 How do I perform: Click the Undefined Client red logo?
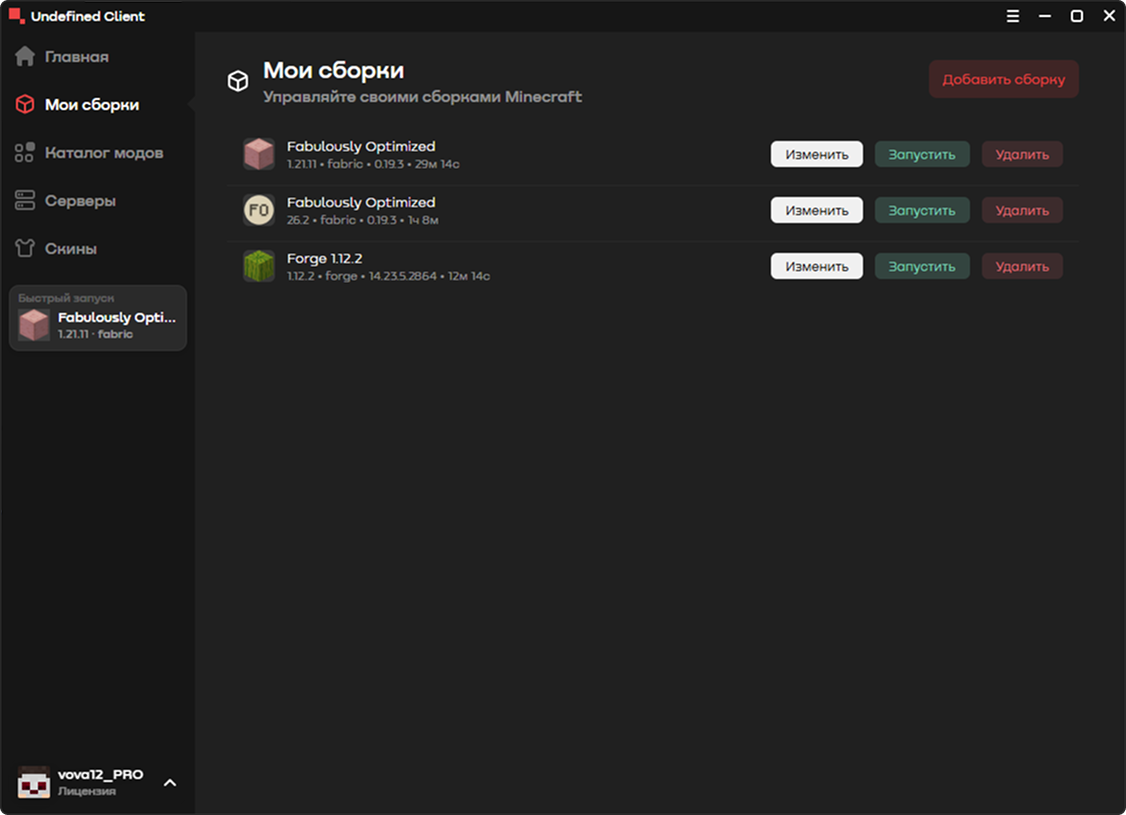tap(16, 15)
